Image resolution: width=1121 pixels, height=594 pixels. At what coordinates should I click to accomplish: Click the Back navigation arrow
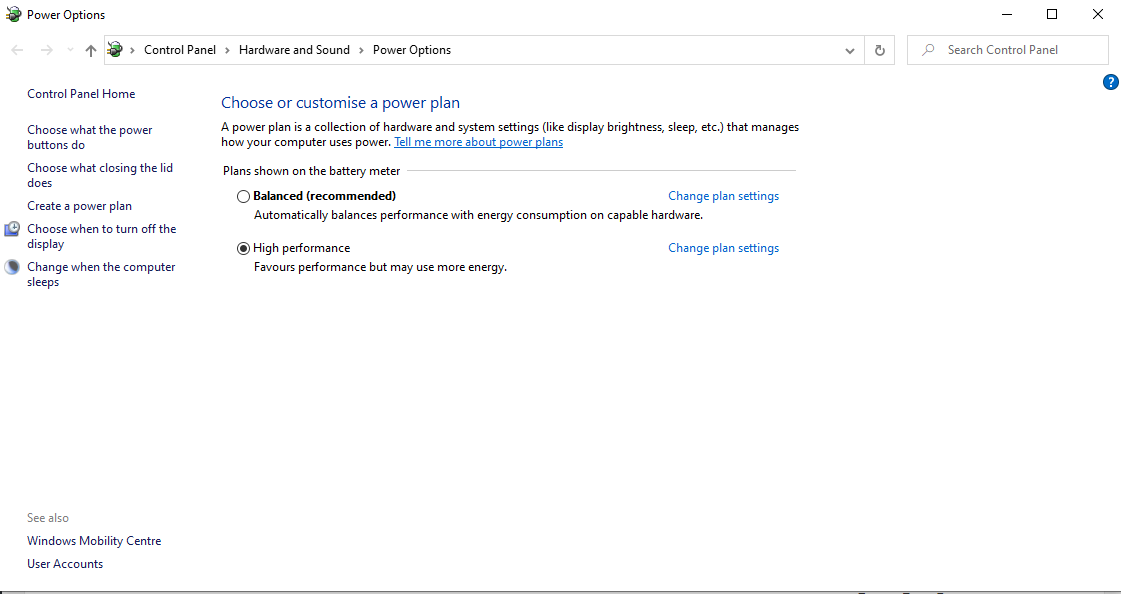coord(18,50)
